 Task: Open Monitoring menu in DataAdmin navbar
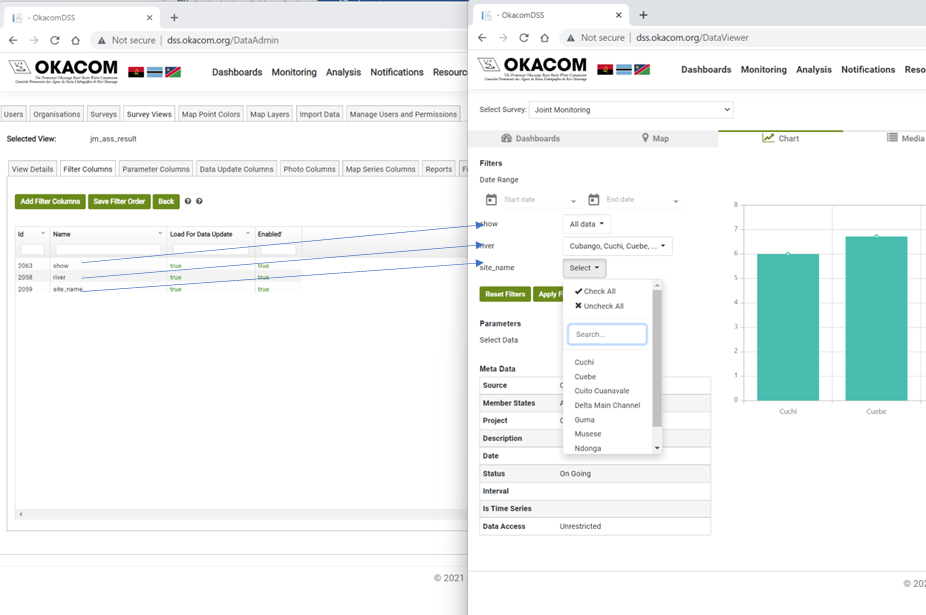[294, 72]
